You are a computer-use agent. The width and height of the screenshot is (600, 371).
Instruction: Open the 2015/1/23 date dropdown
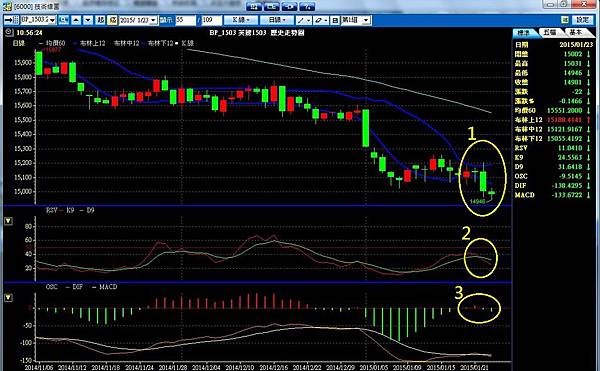(x=153, y=20)
